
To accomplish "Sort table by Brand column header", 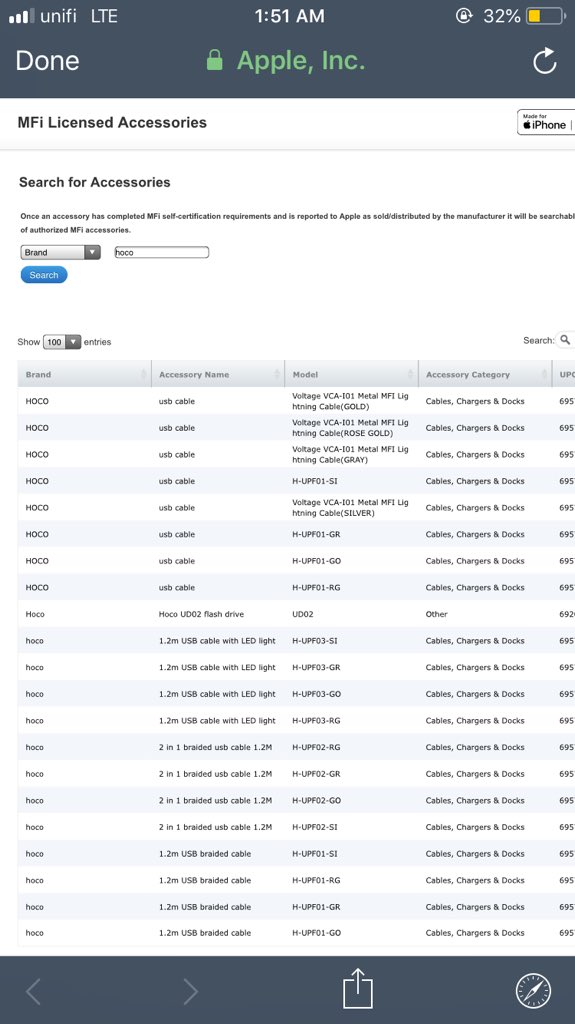I will pyautogui.click(x=85, y=374).
